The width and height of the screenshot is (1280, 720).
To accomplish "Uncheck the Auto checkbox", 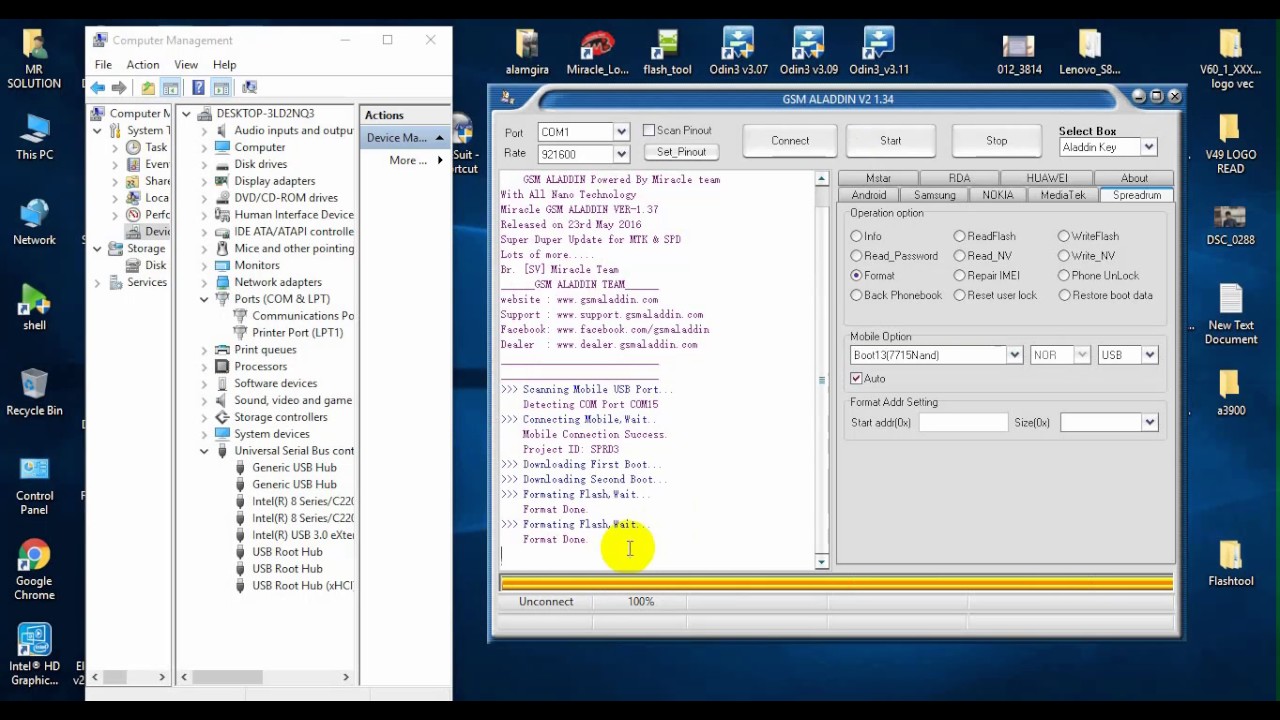I will (x=856, y=378).
